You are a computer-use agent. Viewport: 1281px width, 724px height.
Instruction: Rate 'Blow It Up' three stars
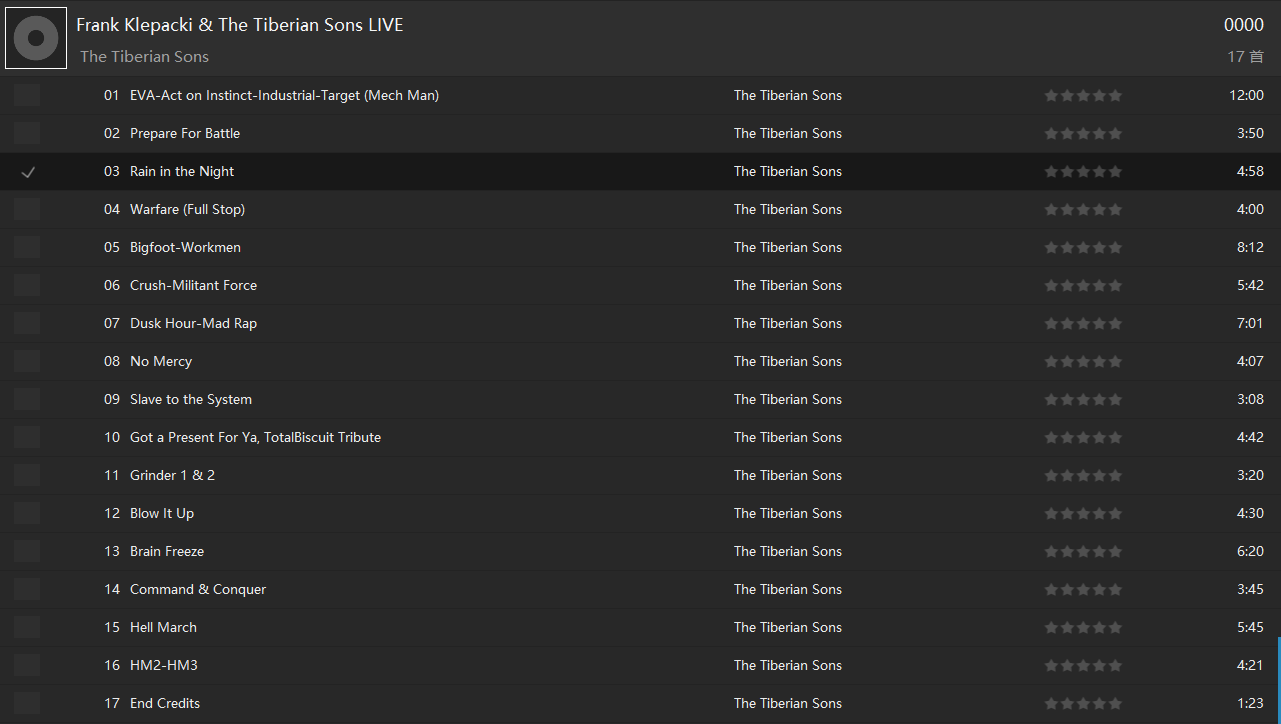(1083, 514)
